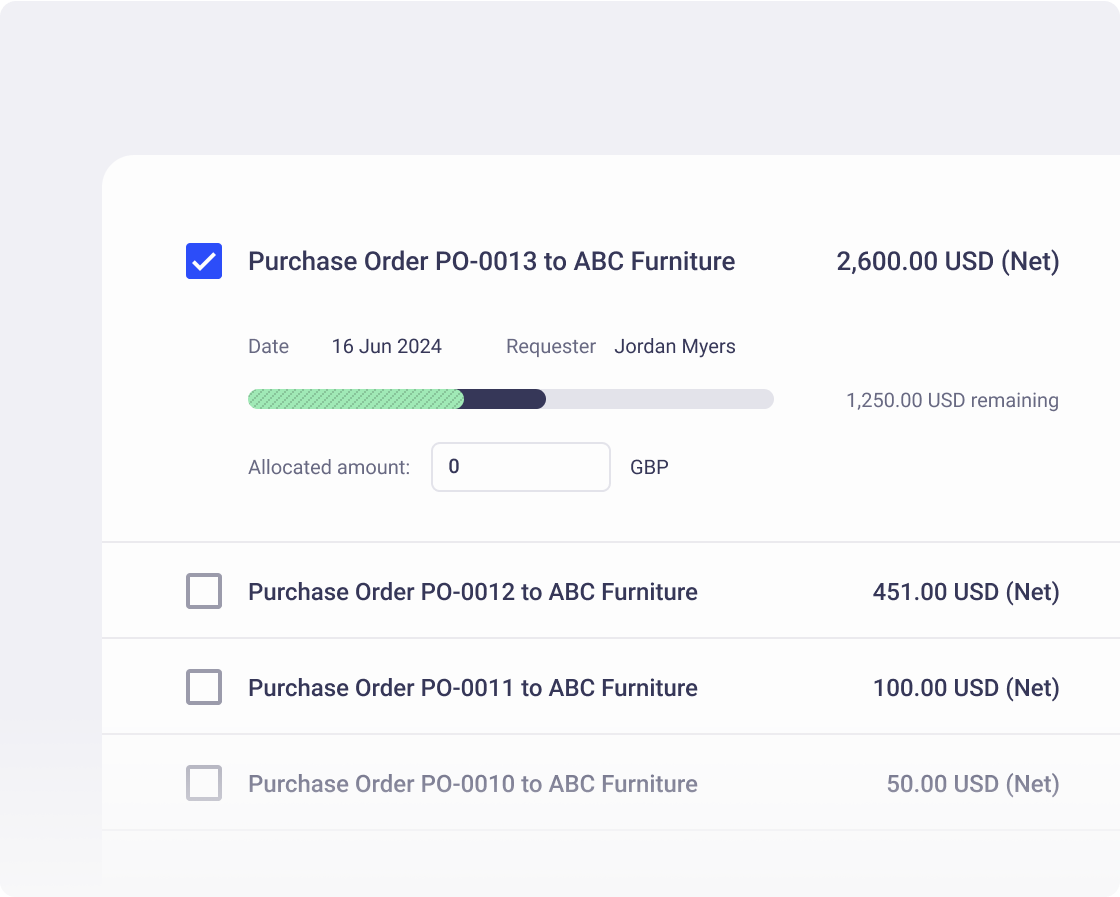This screenshot has width=1120, height=897.
Task: Click the 1,250.00 USD remaining text
Action: [952, 400]
